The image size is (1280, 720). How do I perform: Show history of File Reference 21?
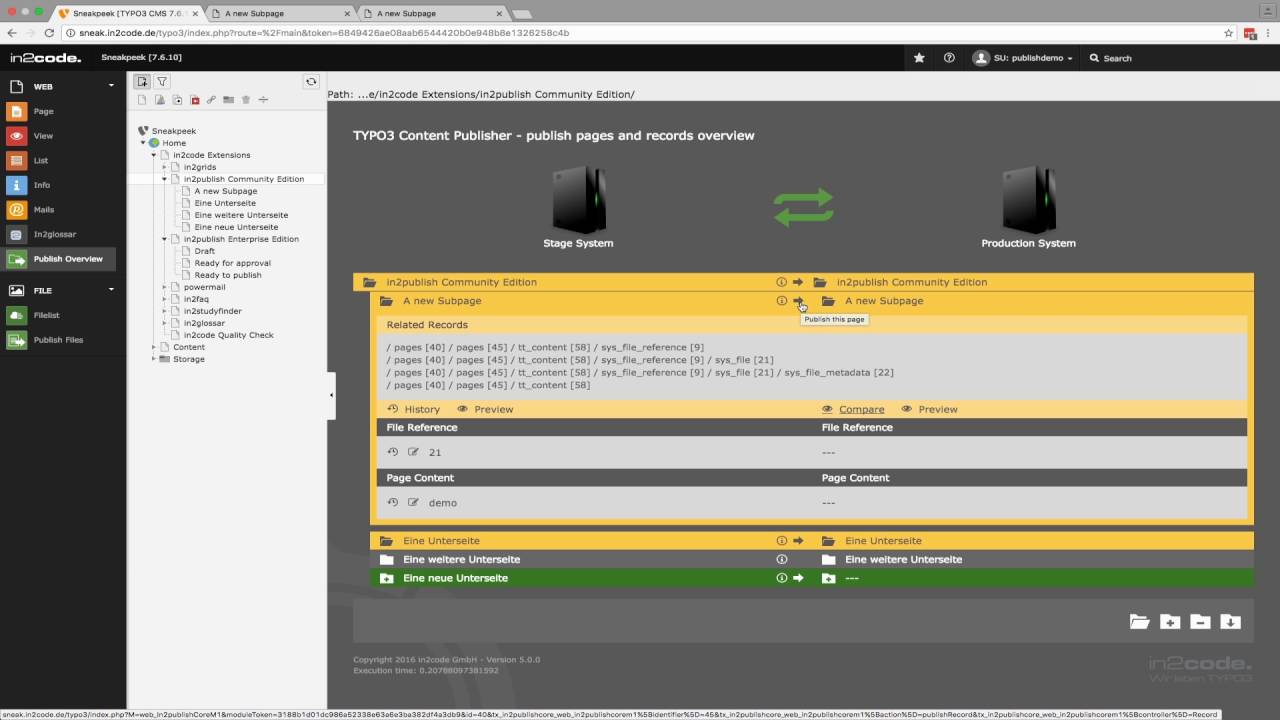point(393,452)
